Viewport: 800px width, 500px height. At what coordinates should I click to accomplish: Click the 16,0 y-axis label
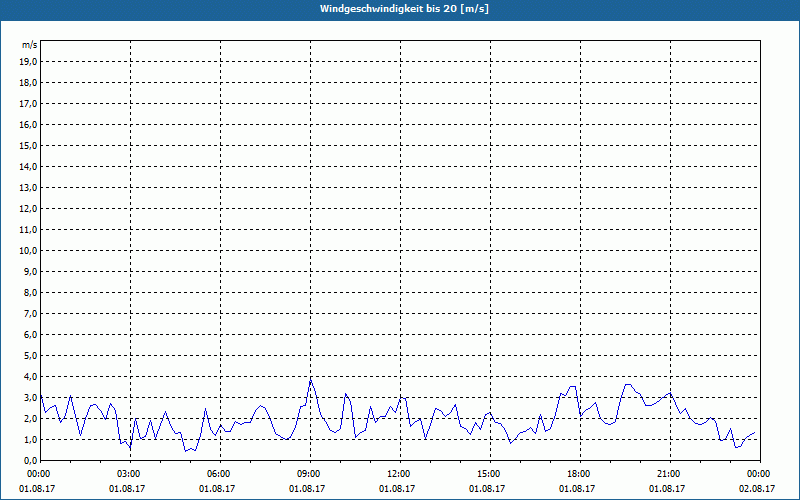[28, 124]
